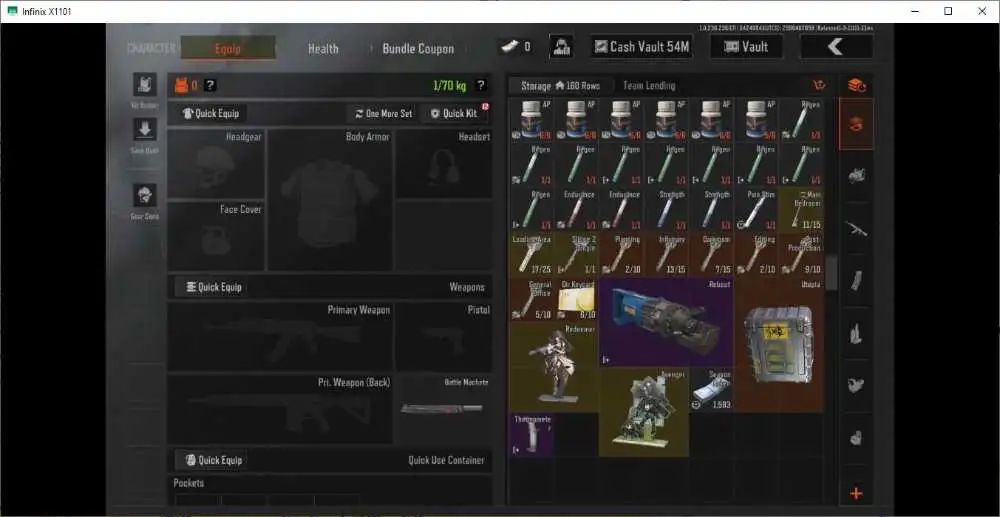The image size is (1000, 517).
Task: Click the cash bills balance showing 0
Action: [515, 47]
